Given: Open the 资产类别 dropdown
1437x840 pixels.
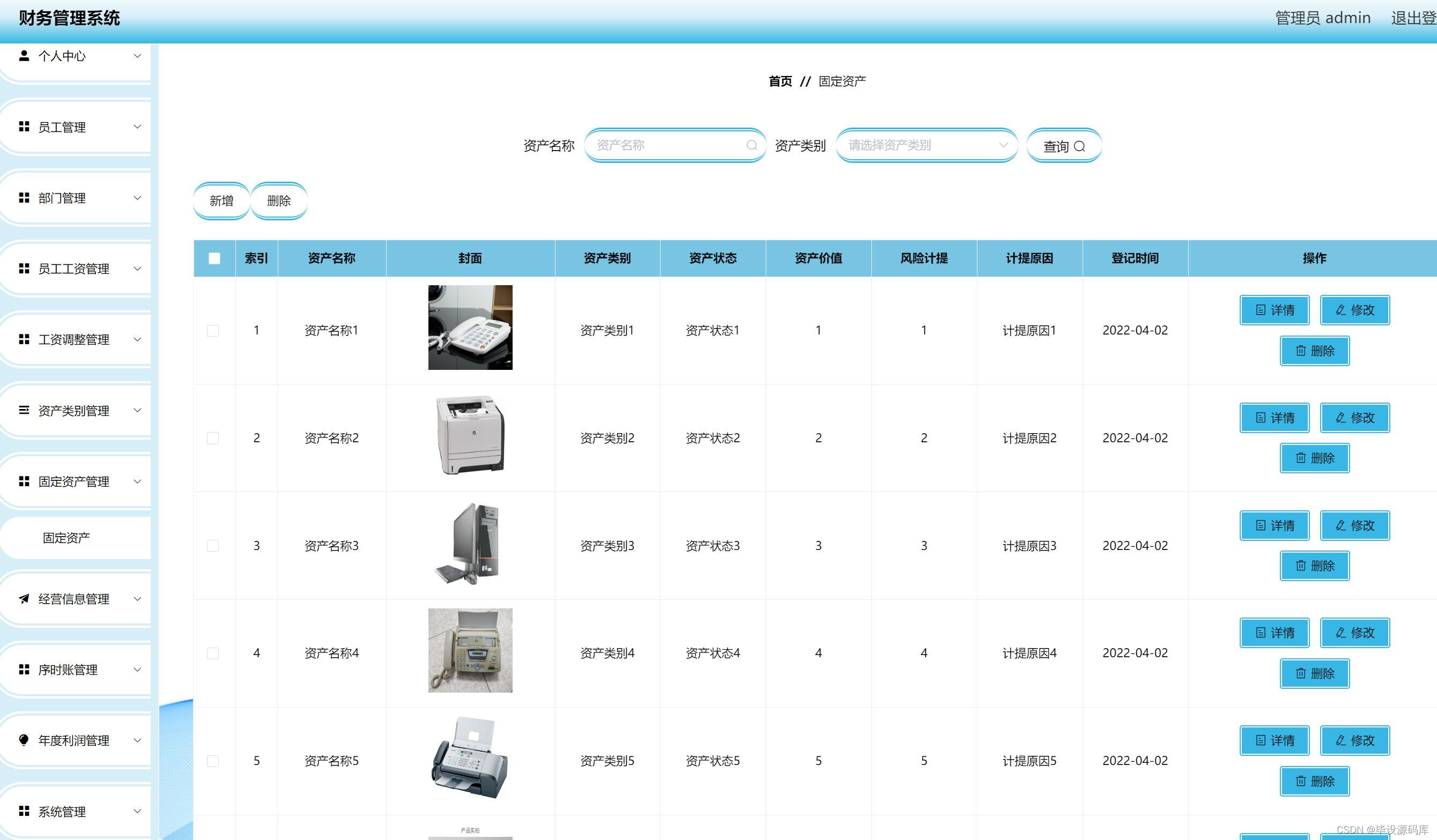Looking at the screenshot, I should 927,145.
